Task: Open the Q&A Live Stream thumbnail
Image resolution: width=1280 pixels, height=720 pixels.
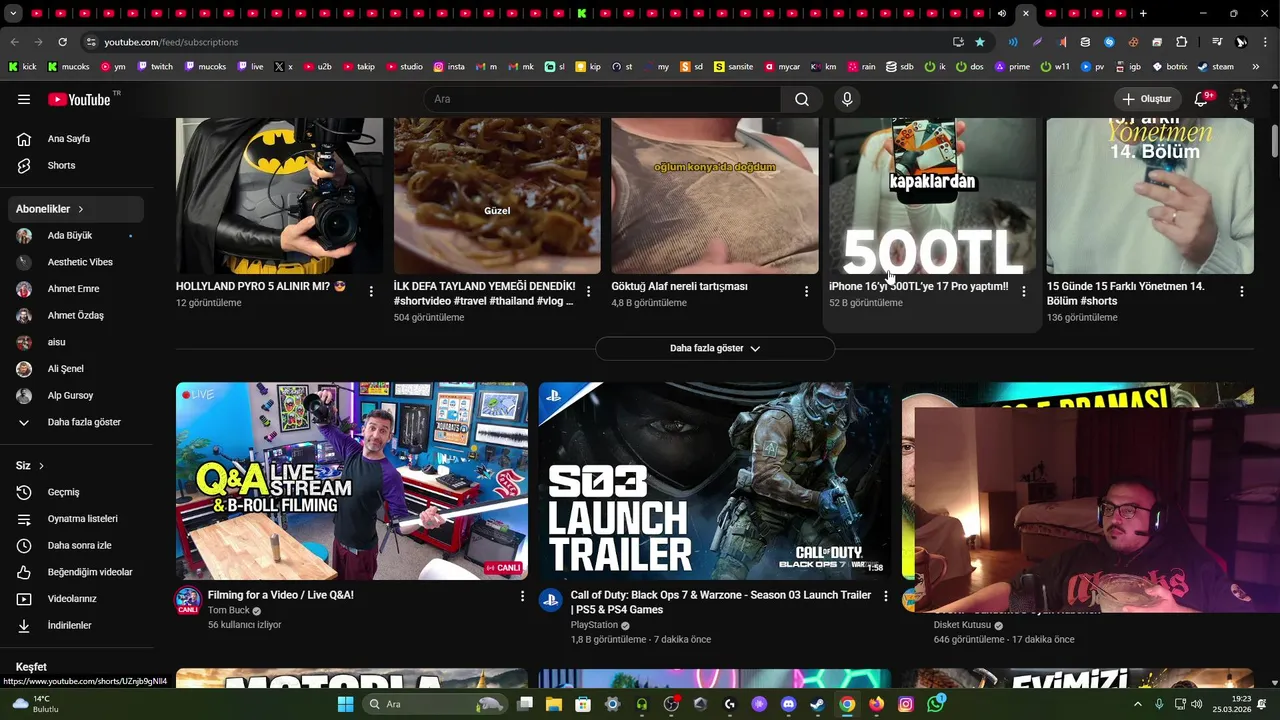Action: pos(352,481)
